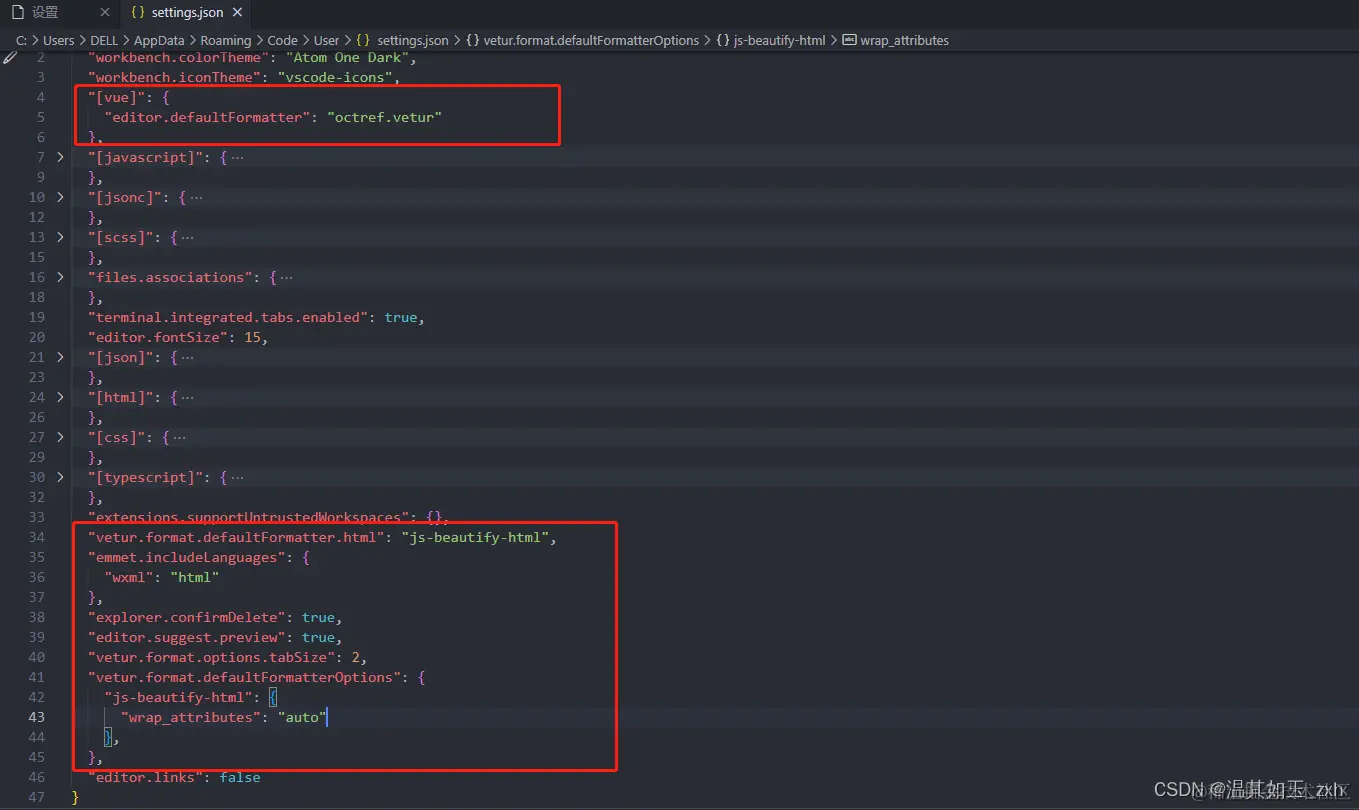Expand the folded "files.associations" block
The image size is (1359, 810).
point(60,277)
